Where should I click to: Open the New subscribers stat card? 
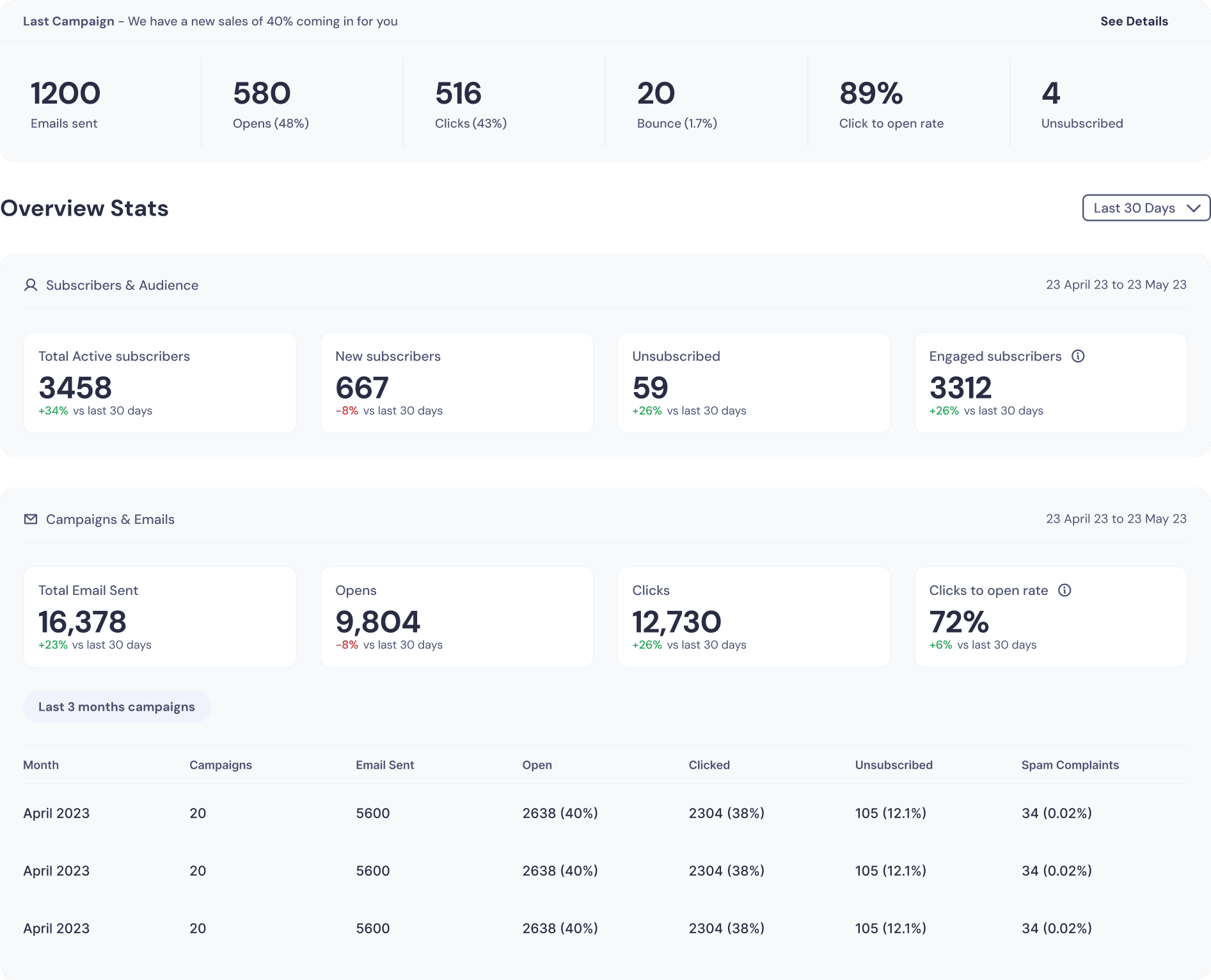[457, 383]
